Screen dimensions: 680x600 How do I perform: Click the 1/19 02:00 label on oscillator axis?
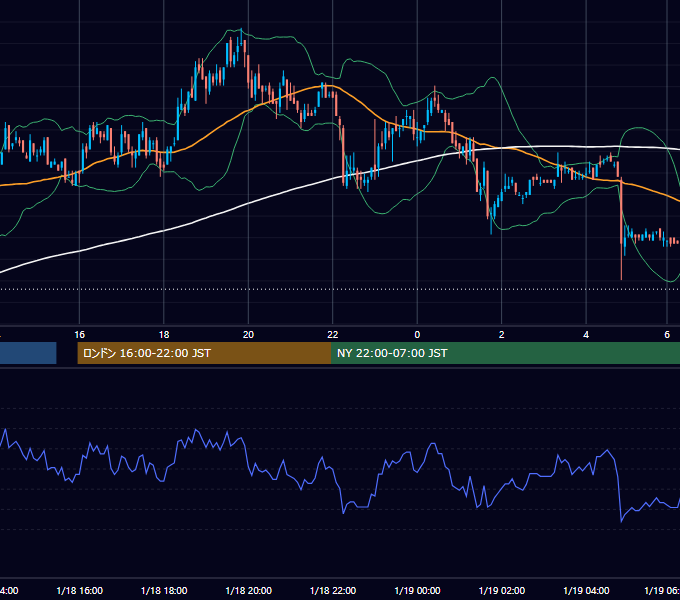pos(502,591)
